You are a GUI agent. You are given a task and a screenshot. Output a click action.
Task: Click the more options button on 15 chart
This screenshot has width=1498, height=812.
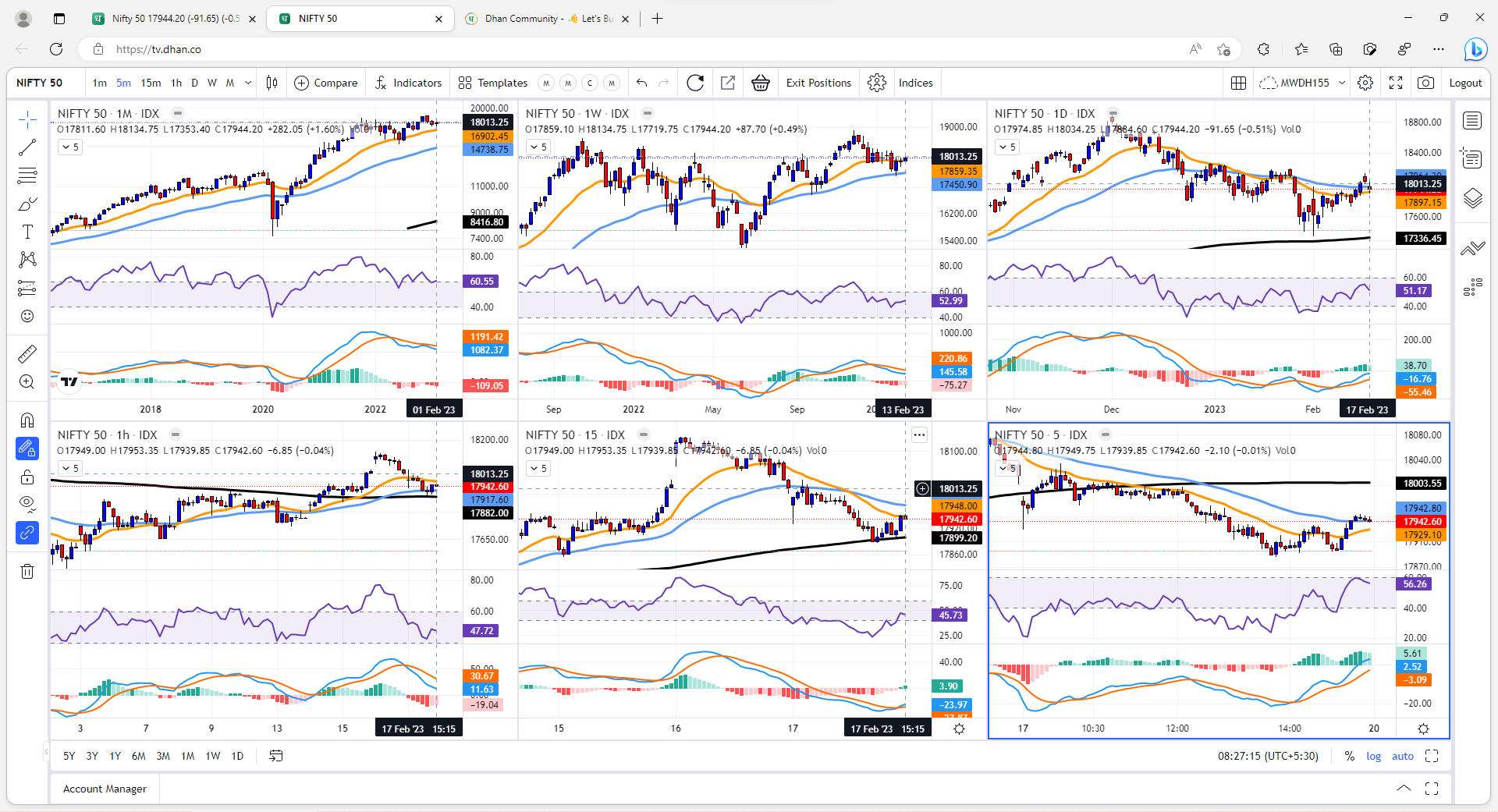(920, 435)
